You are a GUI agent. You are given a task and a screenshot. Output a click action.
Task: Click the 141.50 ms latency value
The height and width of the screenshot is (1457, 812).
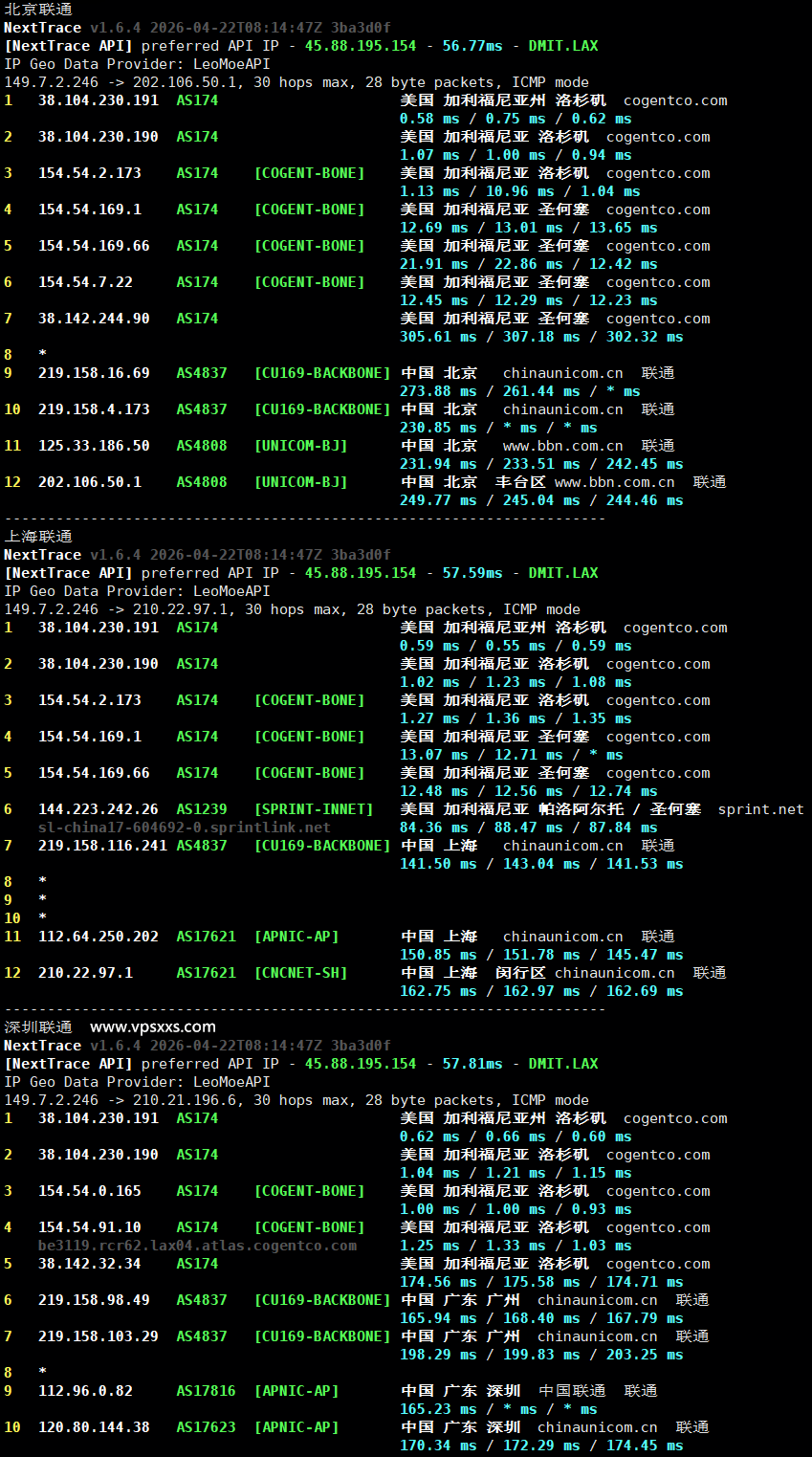[438, 864]
